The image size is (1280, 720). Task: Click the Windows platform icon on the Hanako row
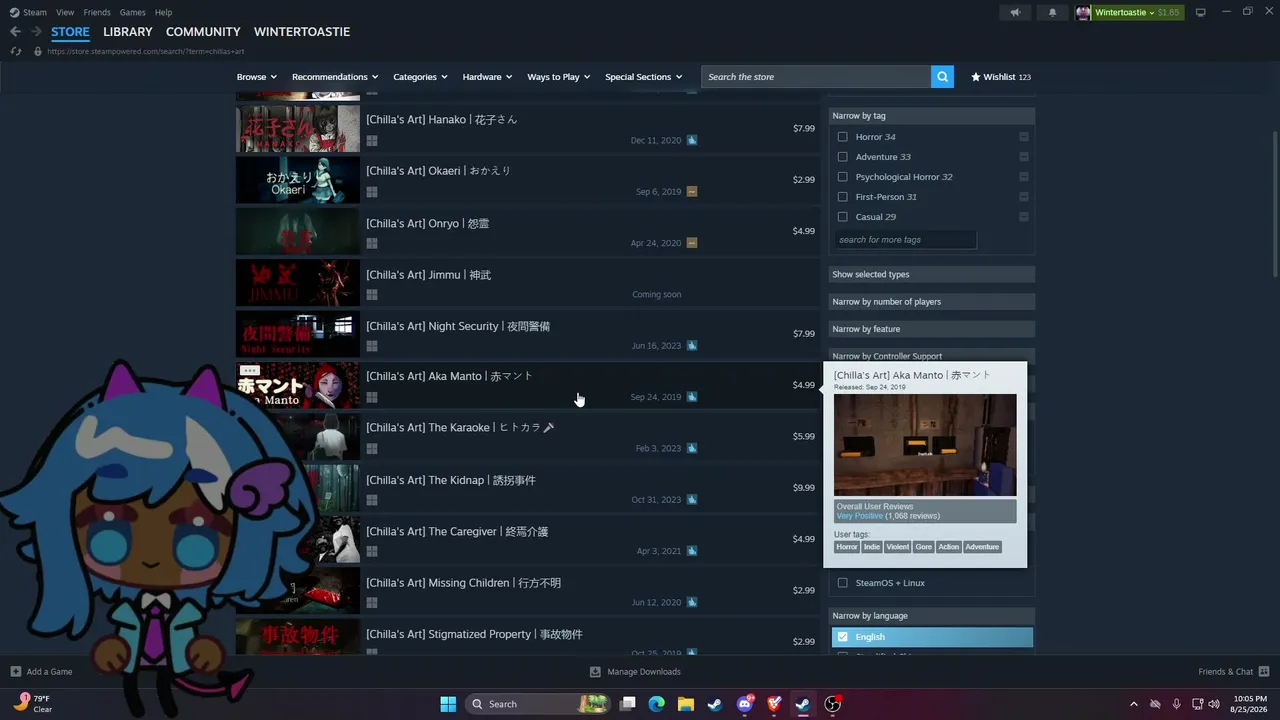click(372, 141)
